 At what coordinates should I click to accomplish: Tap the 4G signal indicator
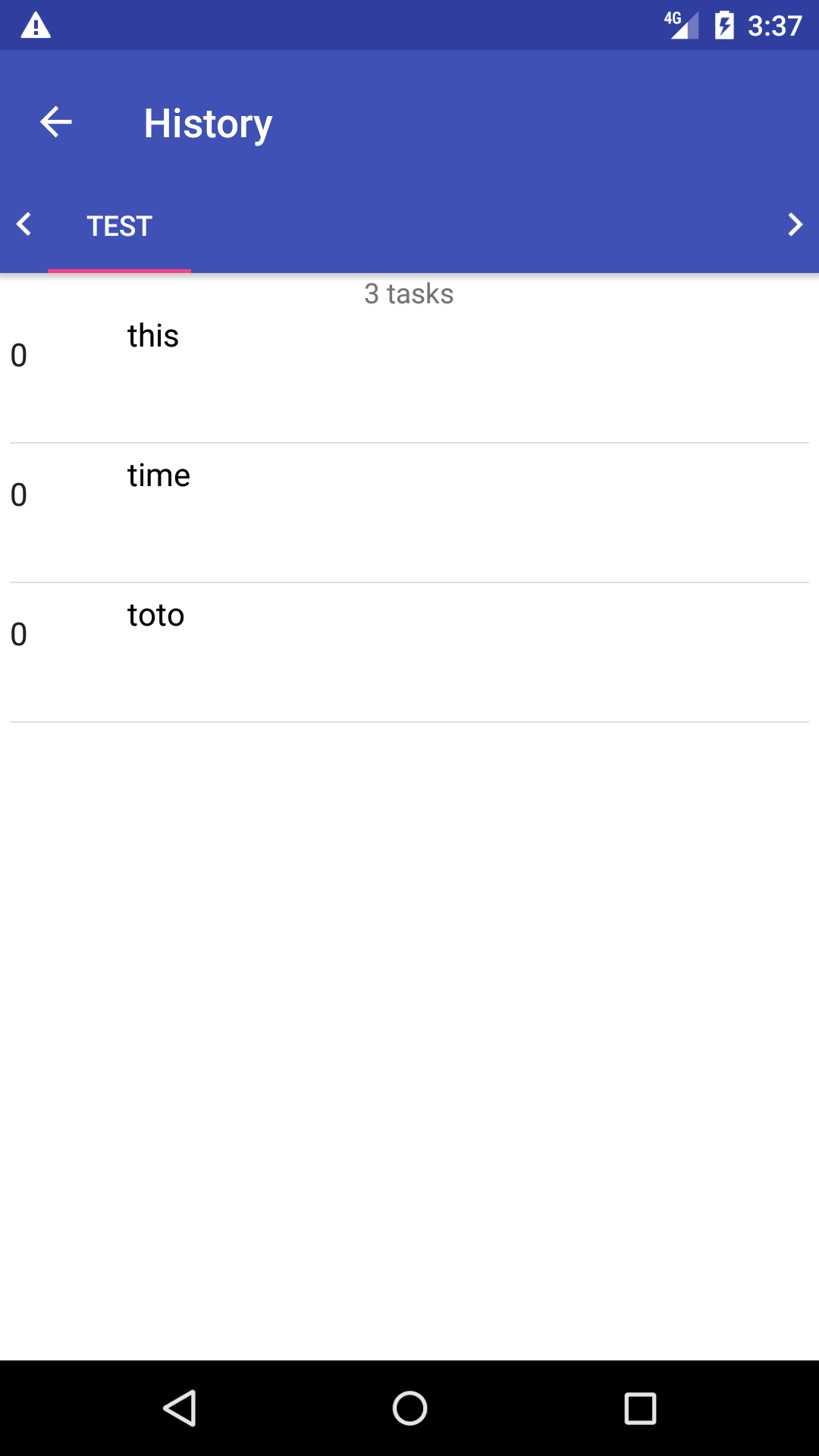click(681, 25)
